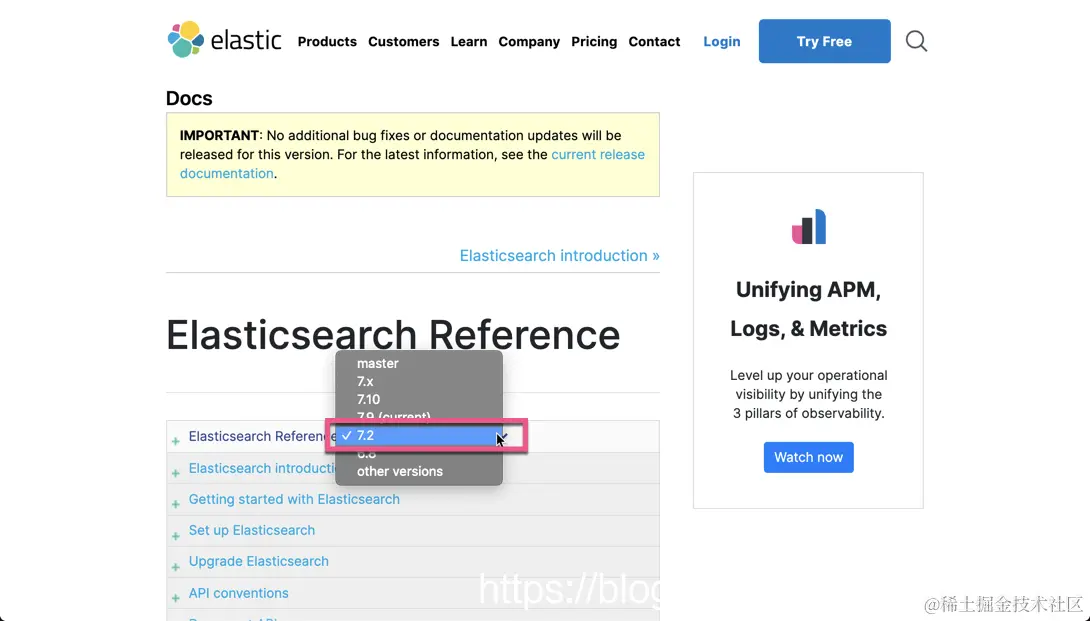
Task: Choose the checked 7.2 version option
Action: click(x=418, y=435)
